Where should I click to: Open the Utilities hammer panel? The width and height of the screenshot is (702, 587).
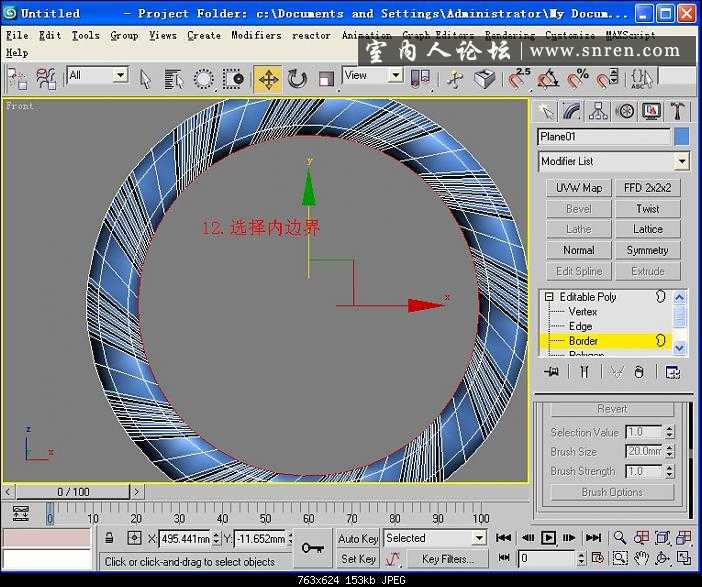point(678,111)
